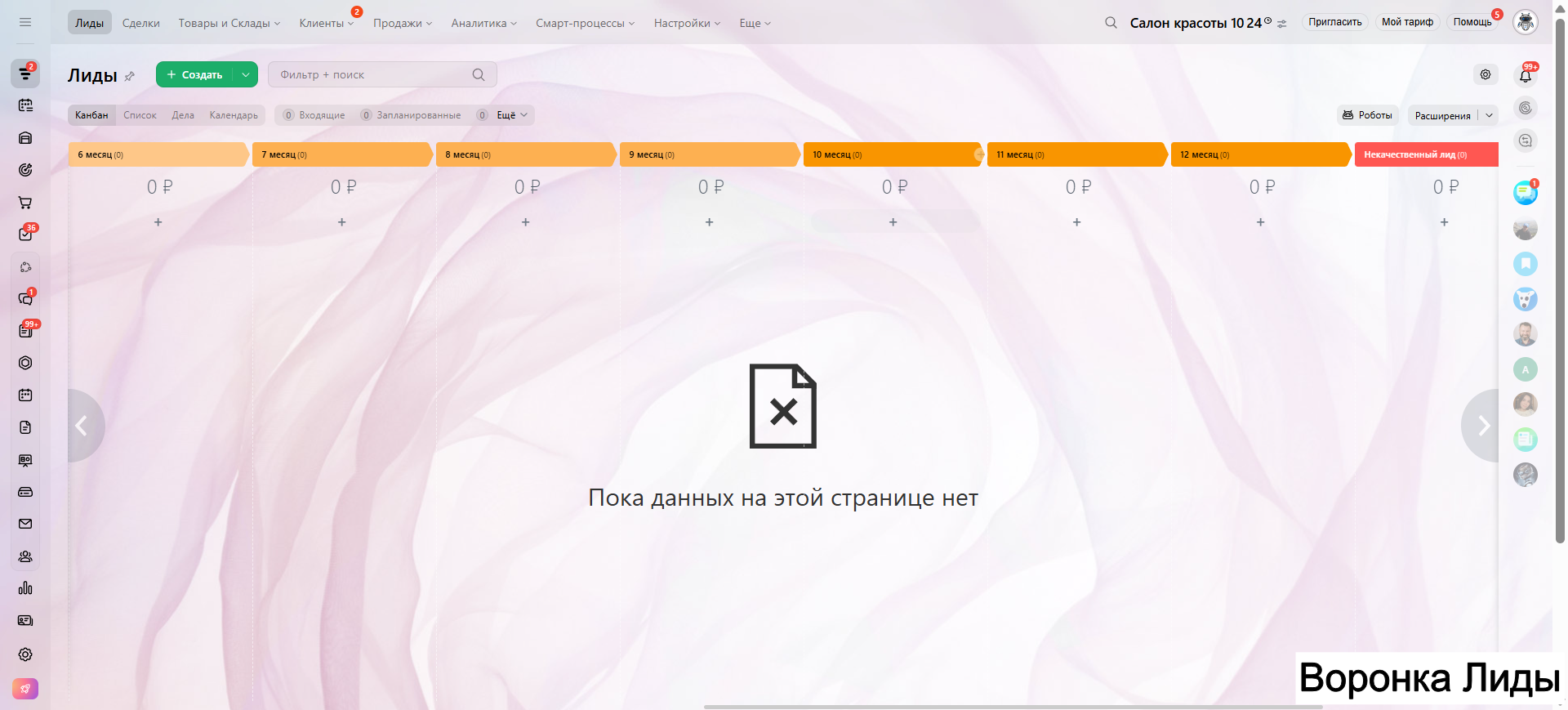This screenshot has width=1568, height=710.
Task: Expand the Еще top menu
Action: pos(755,23)
